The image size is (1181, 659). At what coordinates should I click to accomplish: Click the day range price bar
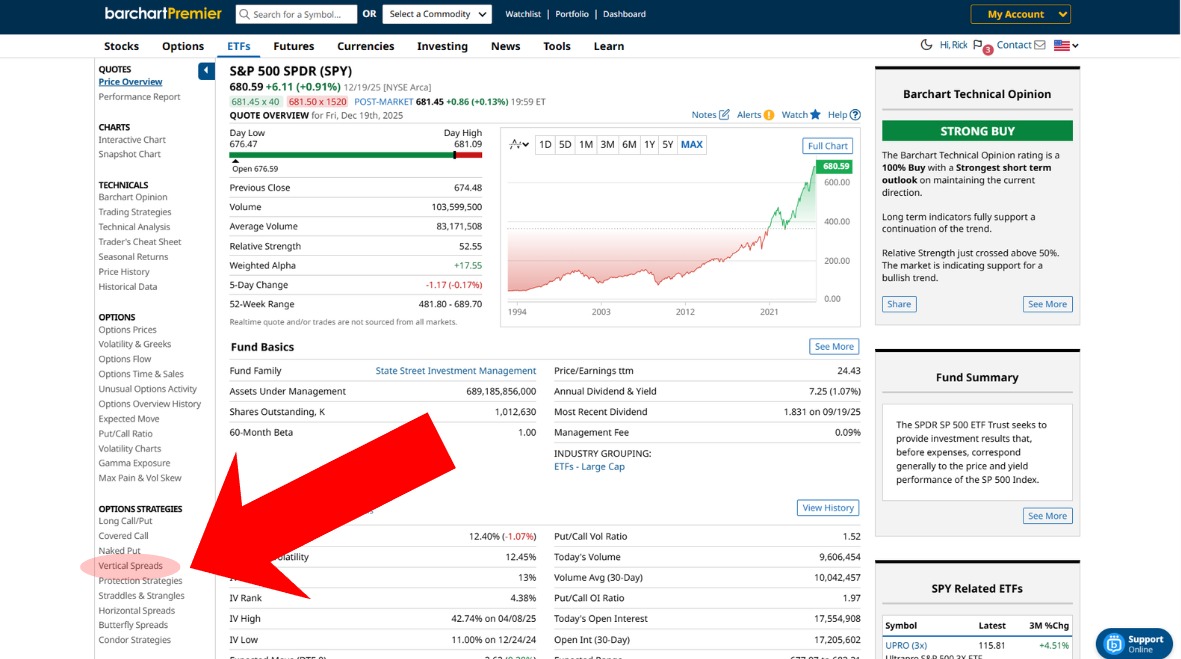click(x=356, y=155)
